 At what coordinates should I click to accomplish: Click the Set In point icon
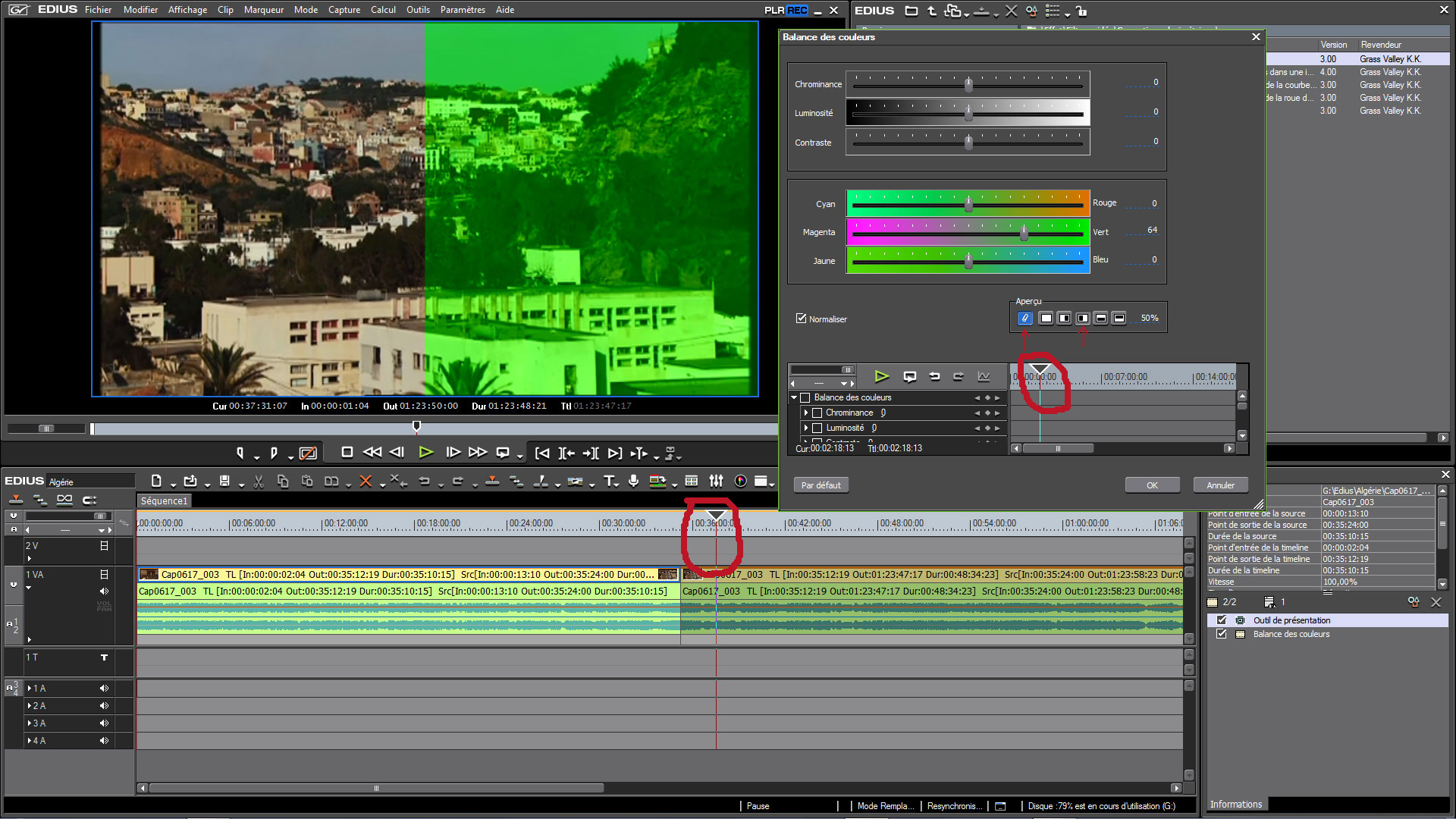[240, 453]
